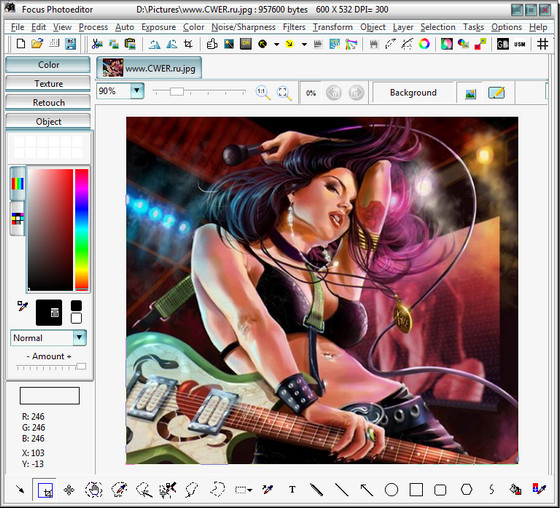Viewport: 560px width, 508px height.
Task: Click the redo forward arrow button
Action: pos(356,93)
